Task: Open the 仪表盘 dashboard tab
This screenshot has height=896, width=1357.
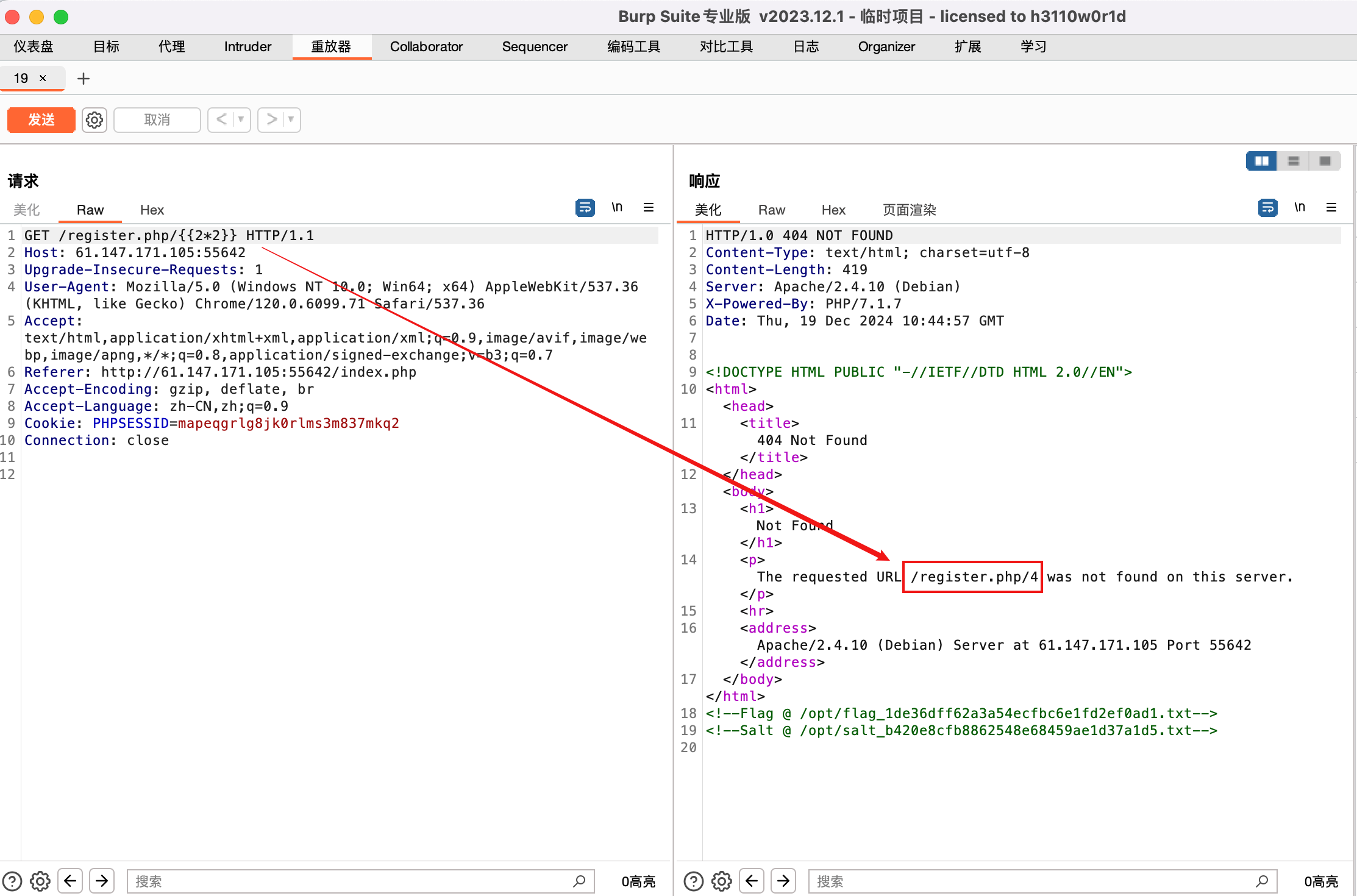Action: coord(34,47)
